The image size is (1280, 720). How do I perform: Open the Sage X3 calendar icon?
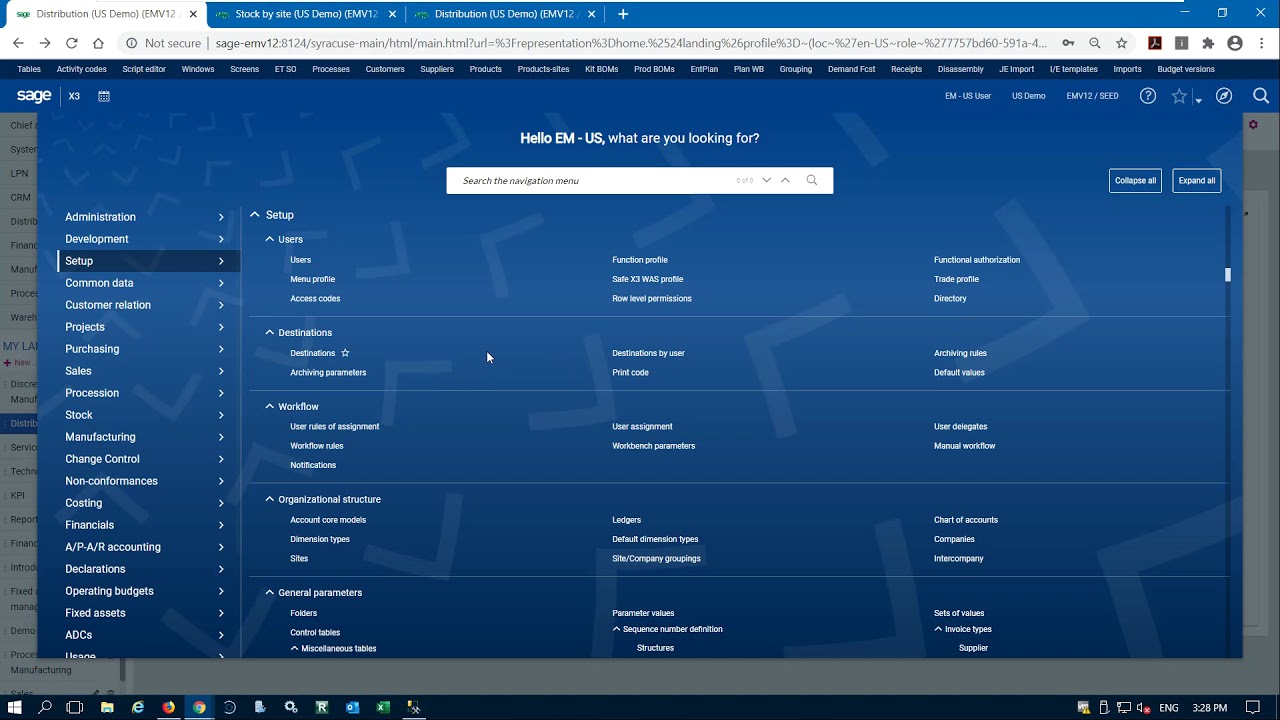pyautogui.click(x=104, y=96)
